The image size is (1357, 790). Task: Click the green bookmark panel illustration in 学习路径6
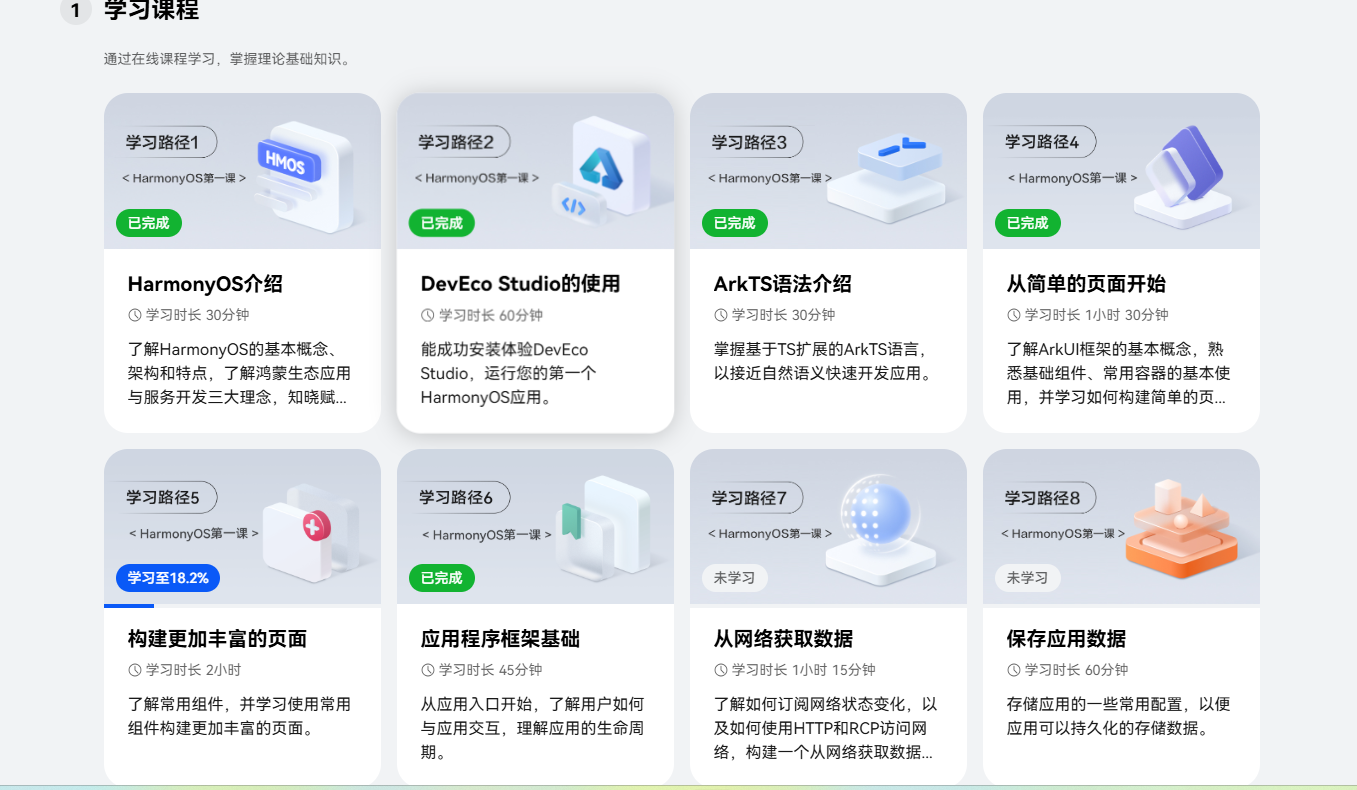click(603, 527)
